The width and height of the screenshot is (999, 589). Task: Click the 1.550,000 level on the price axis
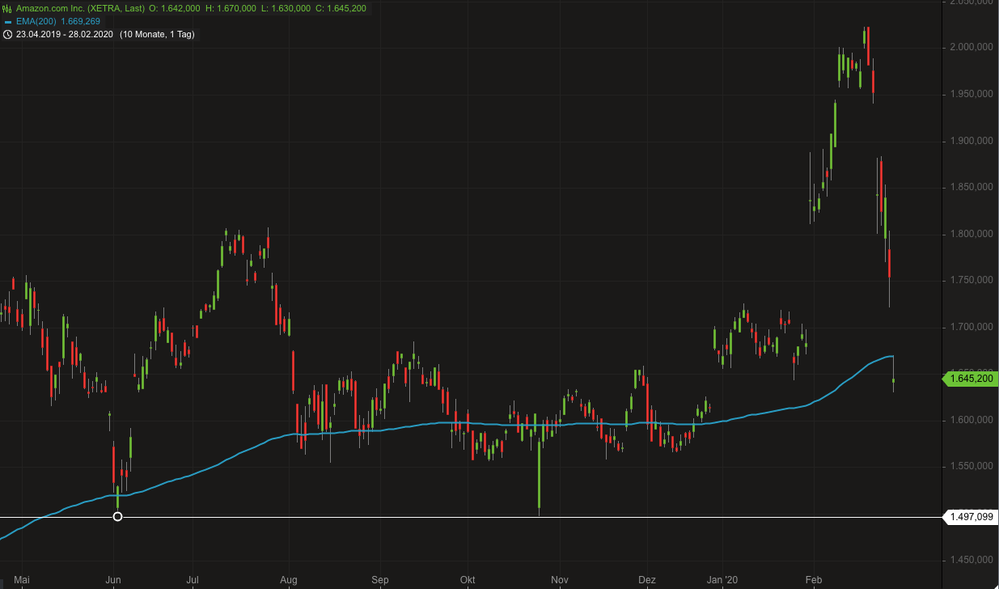tap(971, 466)
